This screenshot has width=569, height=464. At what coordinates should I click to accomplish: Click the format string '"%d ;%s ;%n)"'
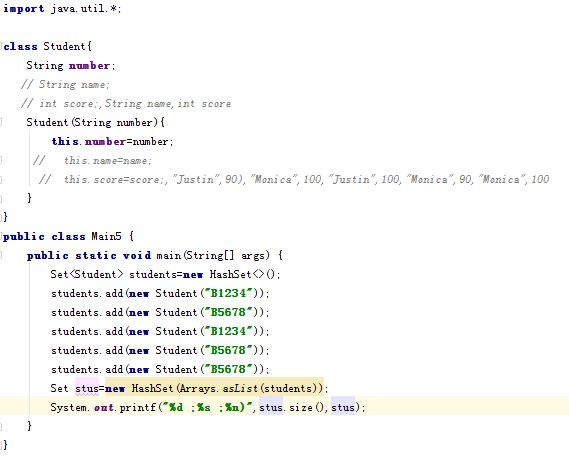pyautogui.click(x=207, y=407)
